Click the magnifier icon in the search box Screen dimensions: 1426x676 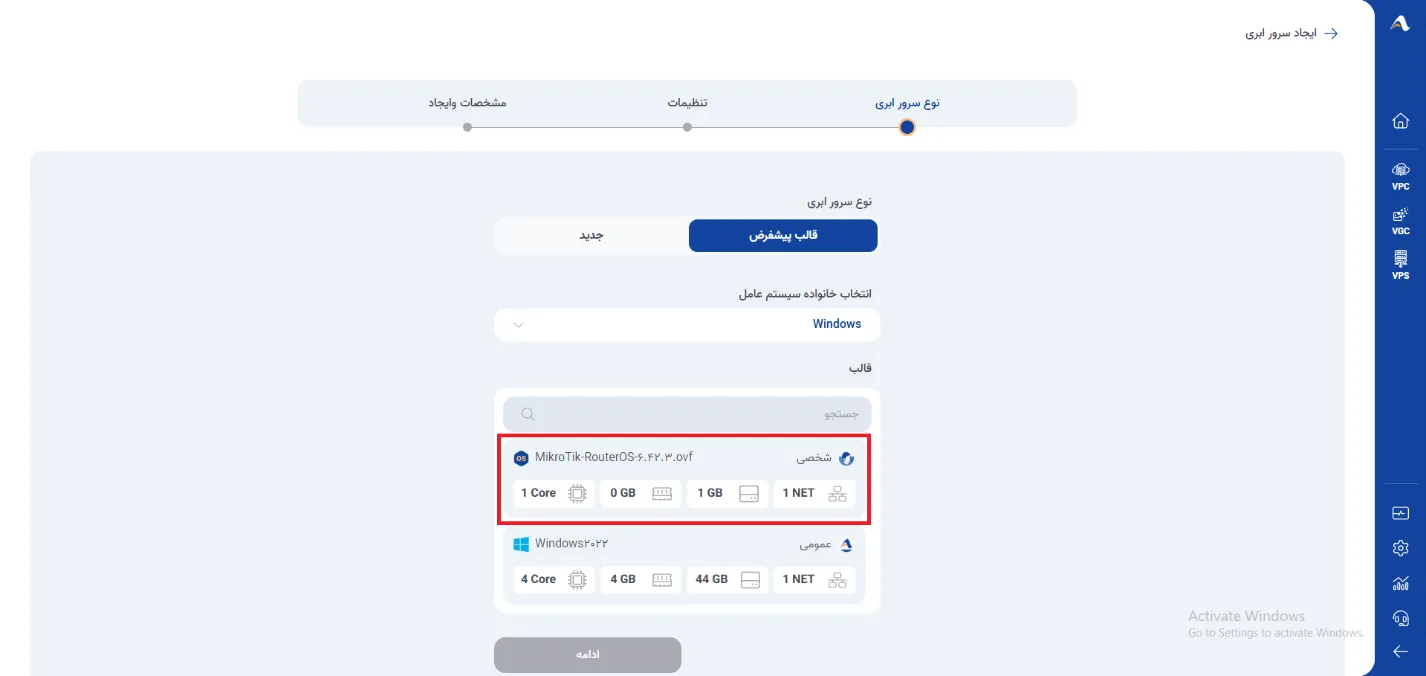[528, 414]
